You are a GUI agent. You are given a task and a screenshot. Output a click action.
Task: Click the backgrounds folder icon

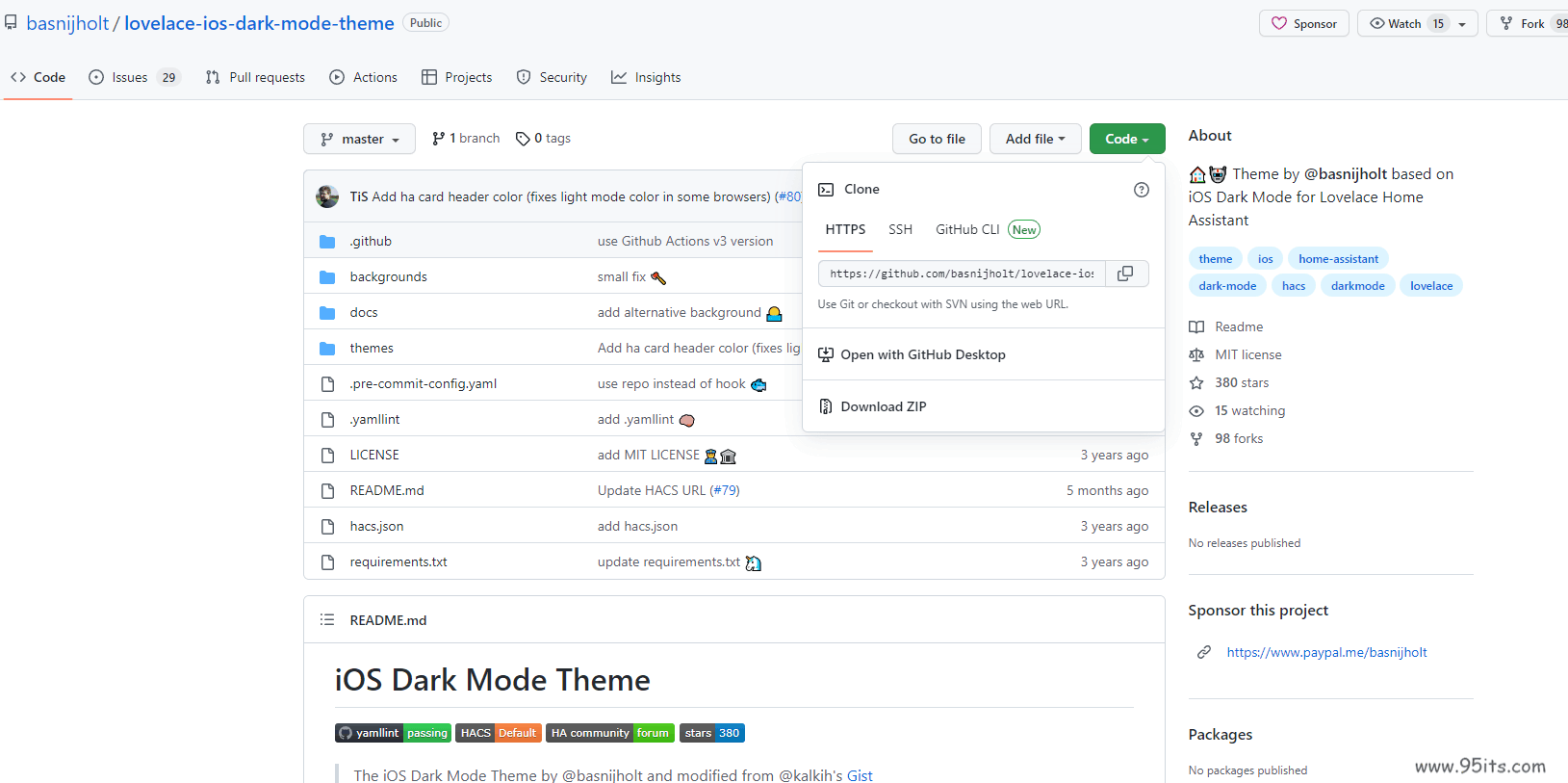click(x=327, y=277)
